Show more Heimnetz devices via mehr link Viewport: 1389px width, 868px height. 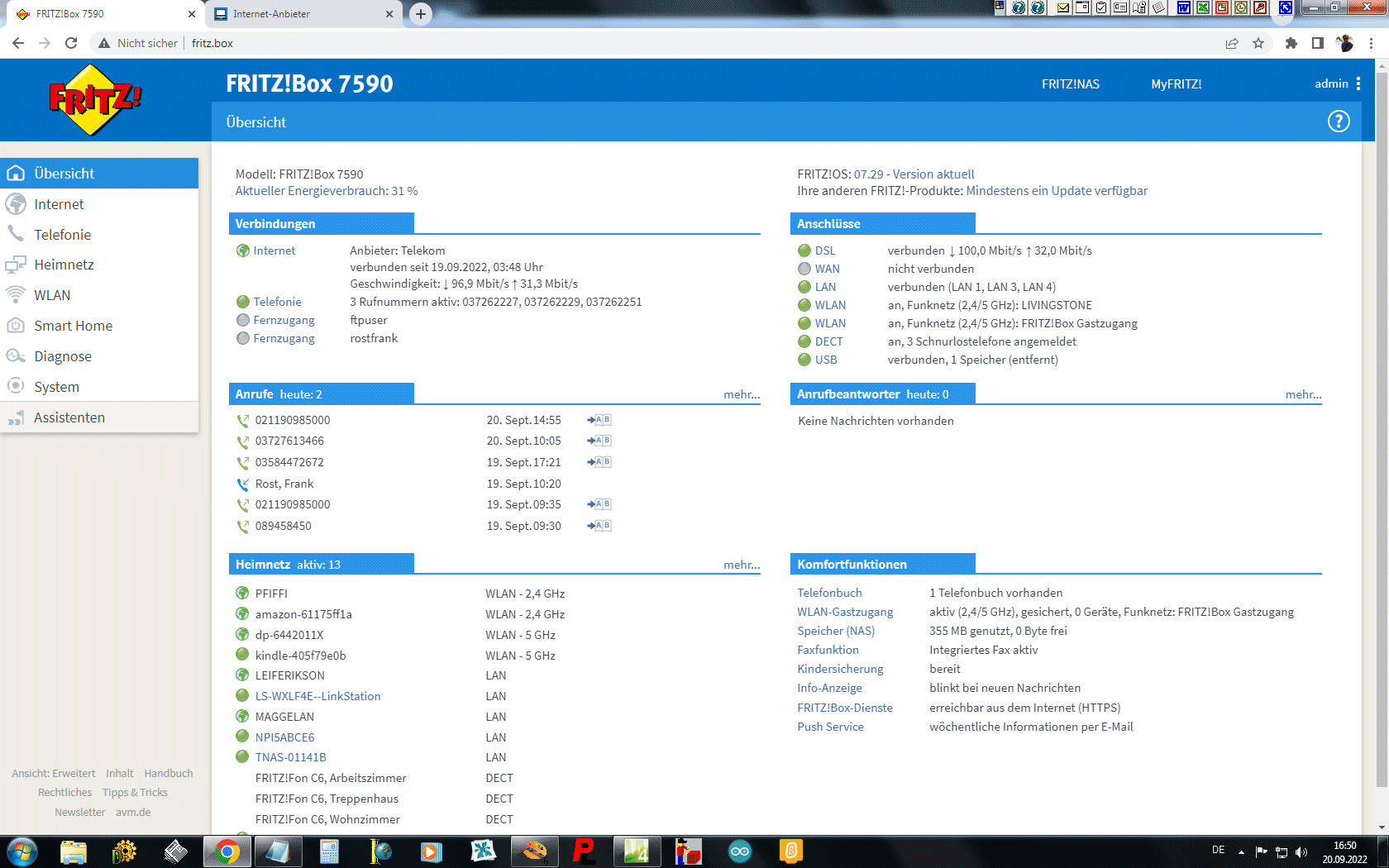pos(742,565)
